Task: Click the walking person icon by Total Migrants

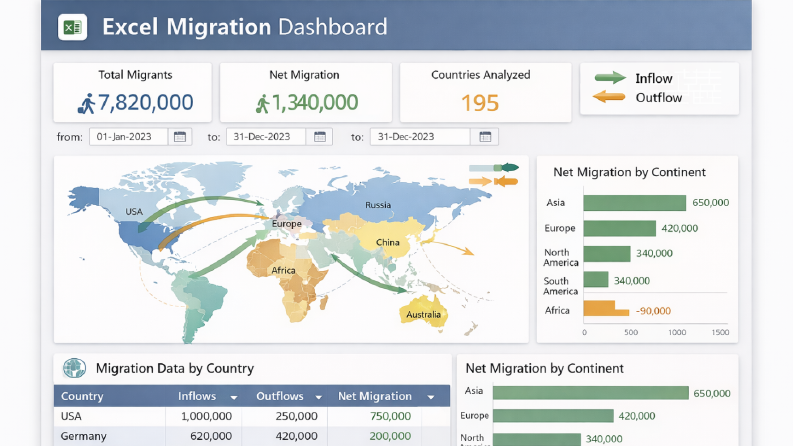Action: (86, 104)
